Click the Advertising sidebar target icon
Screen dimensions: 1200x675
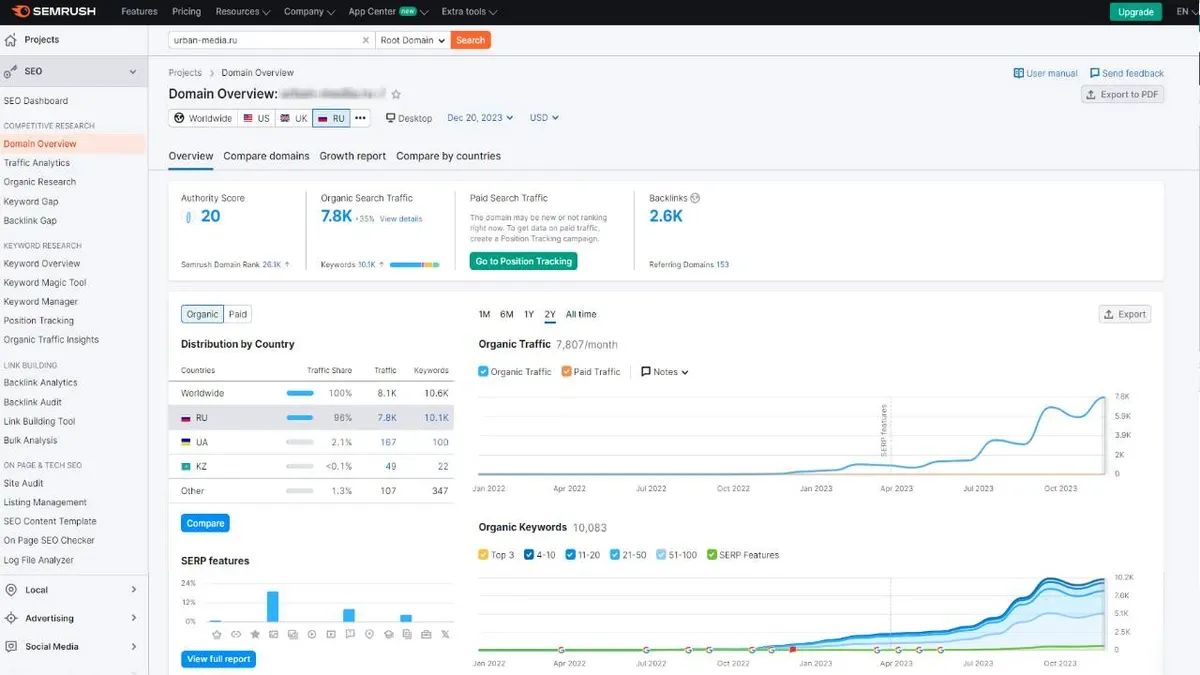[11, 618]
